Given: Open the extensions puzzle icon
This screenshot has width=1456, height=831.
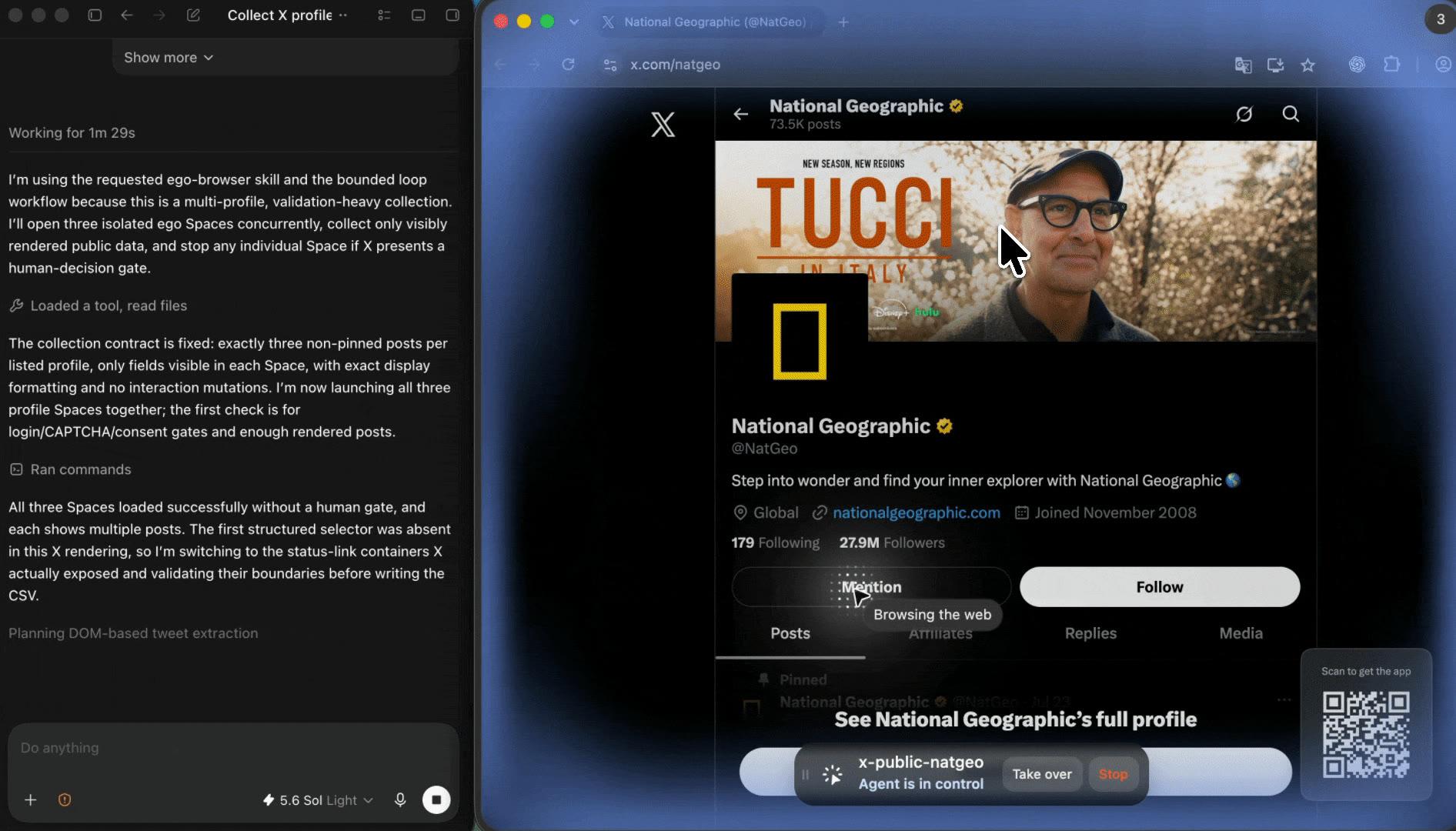Looking at the screenshot, I should 1391,65.
